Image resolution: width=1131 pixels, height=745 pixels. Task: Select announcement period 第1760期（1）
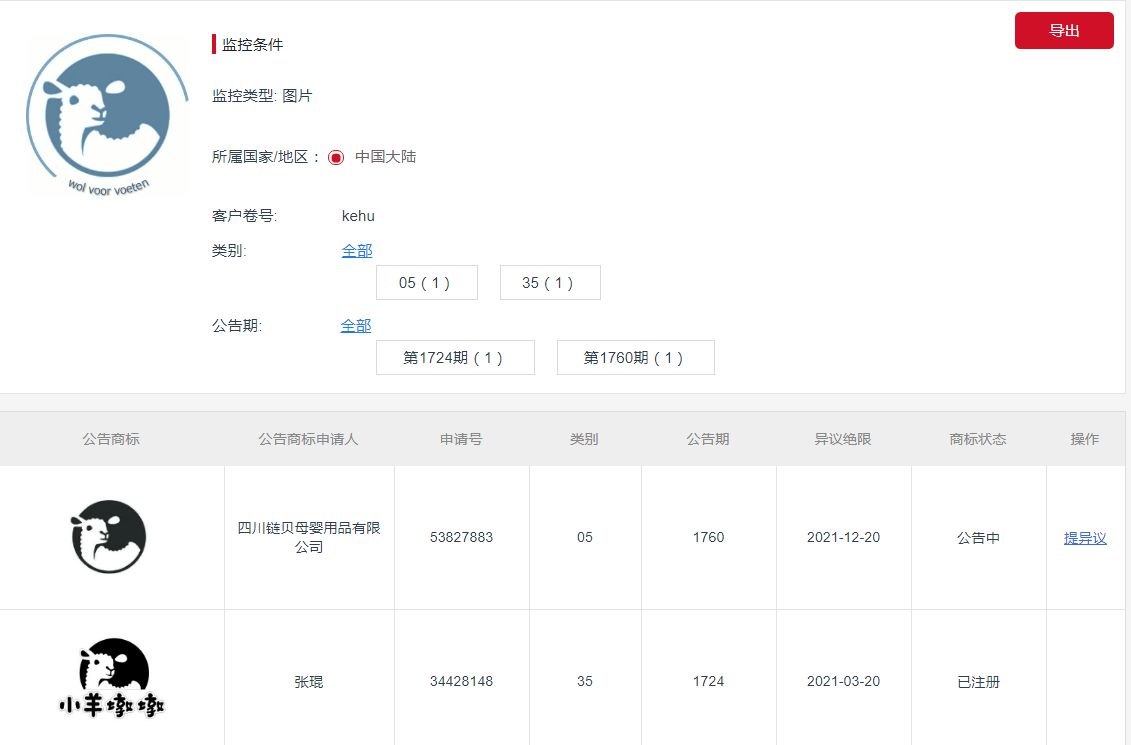[x=635, y=358]
